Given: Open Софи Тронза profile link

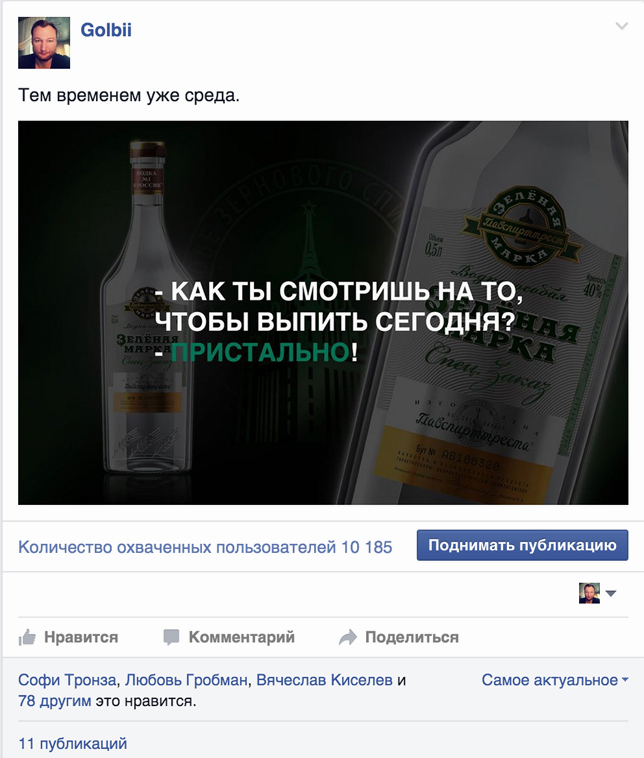Looking at the screenshot, I should click(67, 680).
